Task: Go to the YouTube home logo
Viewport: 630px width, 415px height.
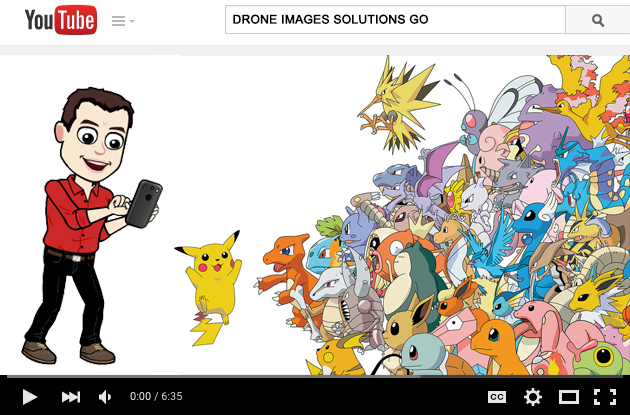Action: pyautogui.click(x=61, y=20)
